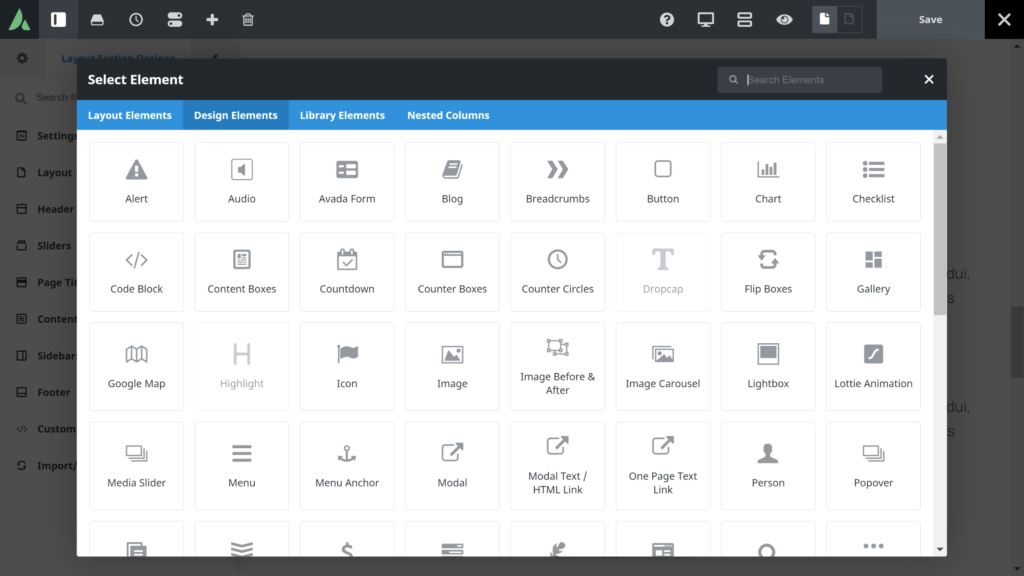The height and width of the screenshot is (576, 1024).
Task: Add the Checklist element
Action: tap(873, 182)
